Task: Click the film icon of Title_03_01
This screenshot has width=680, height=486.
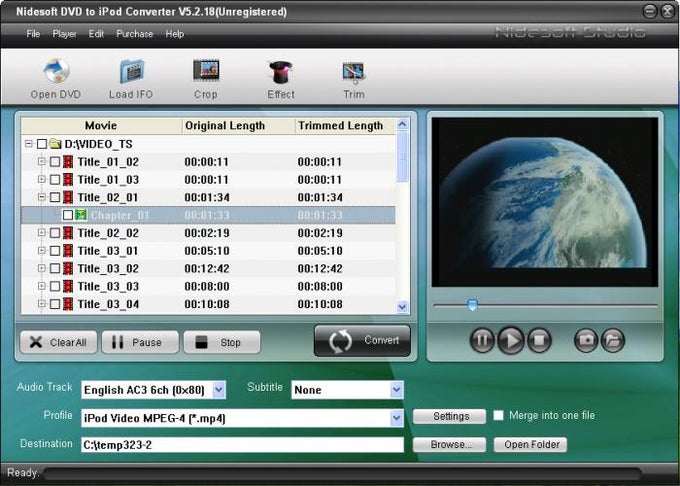Action: pyautogui.click(x=68, y=251)
